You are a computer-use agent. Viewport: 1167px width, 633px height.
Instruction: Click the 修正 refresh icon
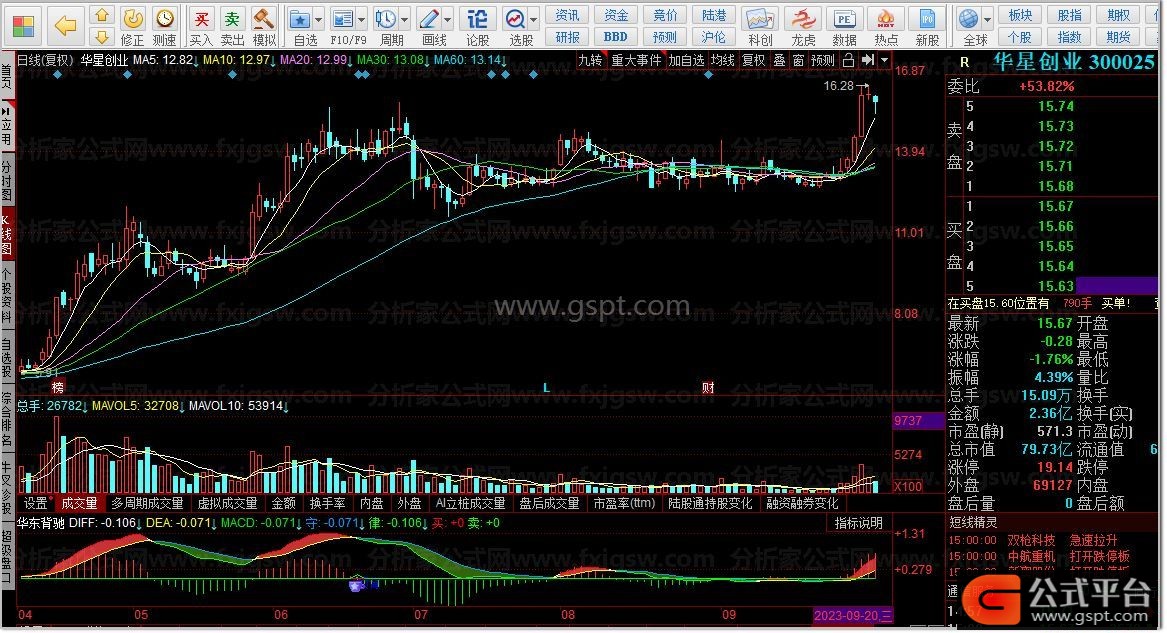coord(132,27)
